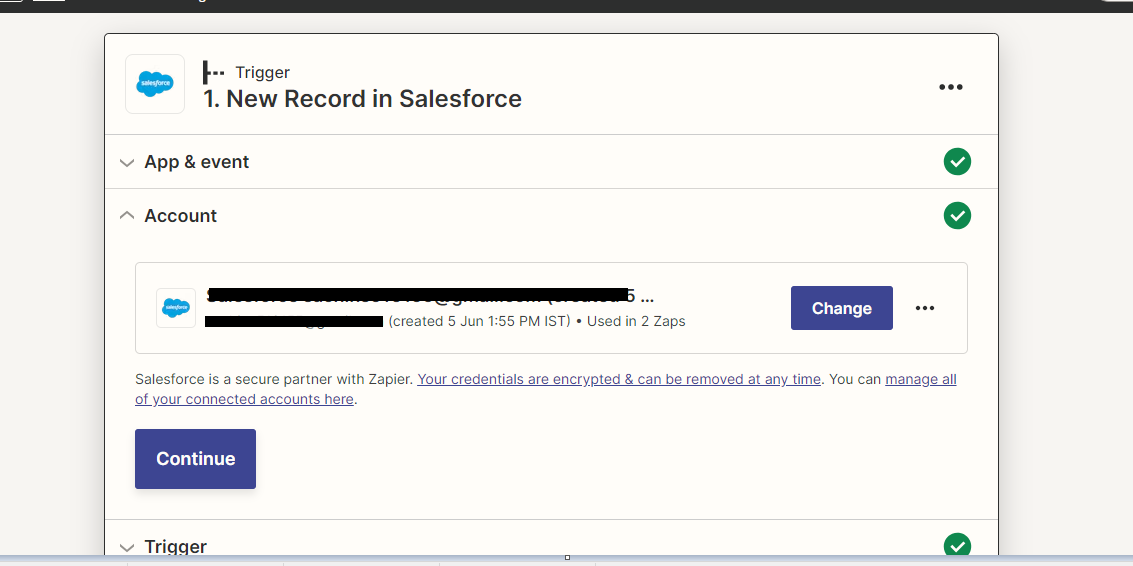1133x566 pixels.
Task: Click the green checkmark beside Trigger section
Action: 957,544
